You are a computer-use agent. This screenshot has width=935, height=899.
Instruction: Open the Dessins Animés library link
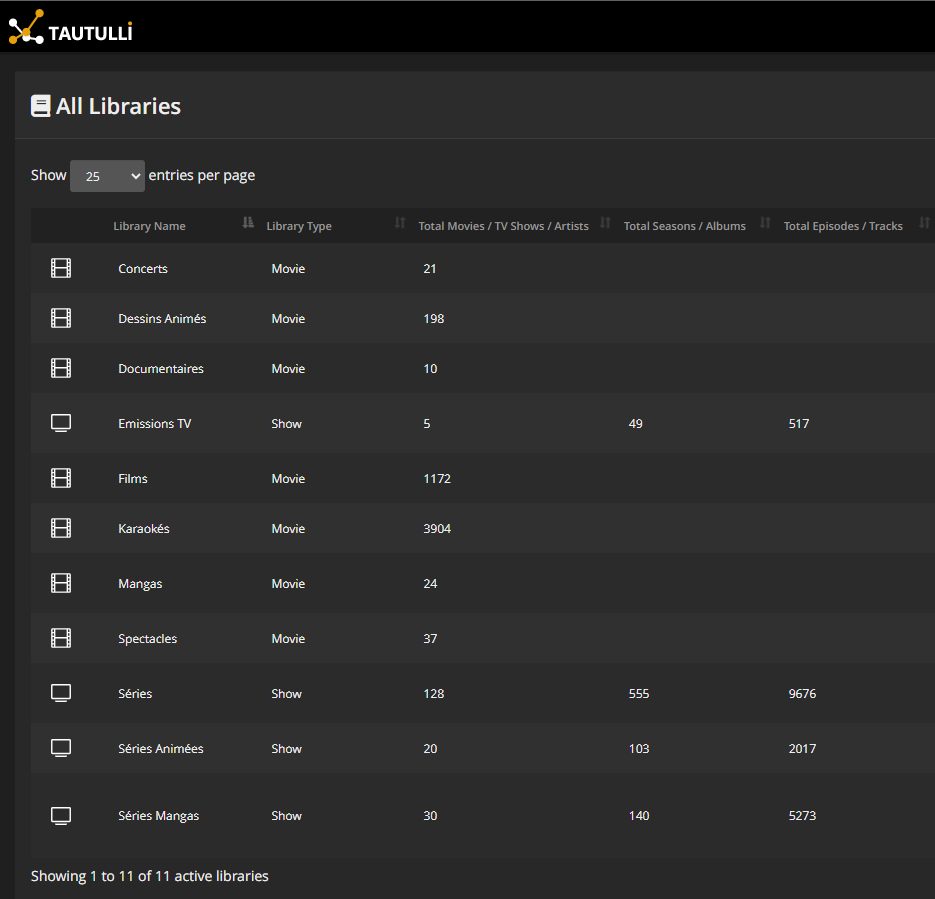(x=162, y=319)
